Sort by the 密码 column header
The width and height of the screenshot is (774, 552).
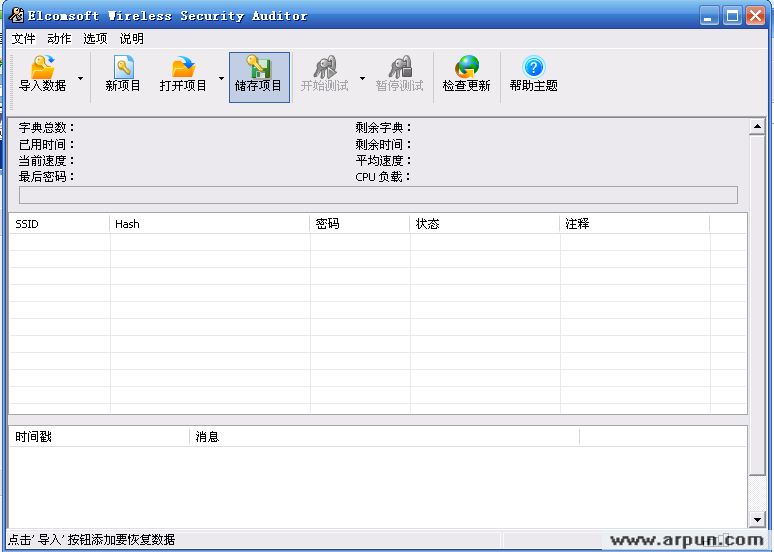pyautogui.click(x=359, y=224)
